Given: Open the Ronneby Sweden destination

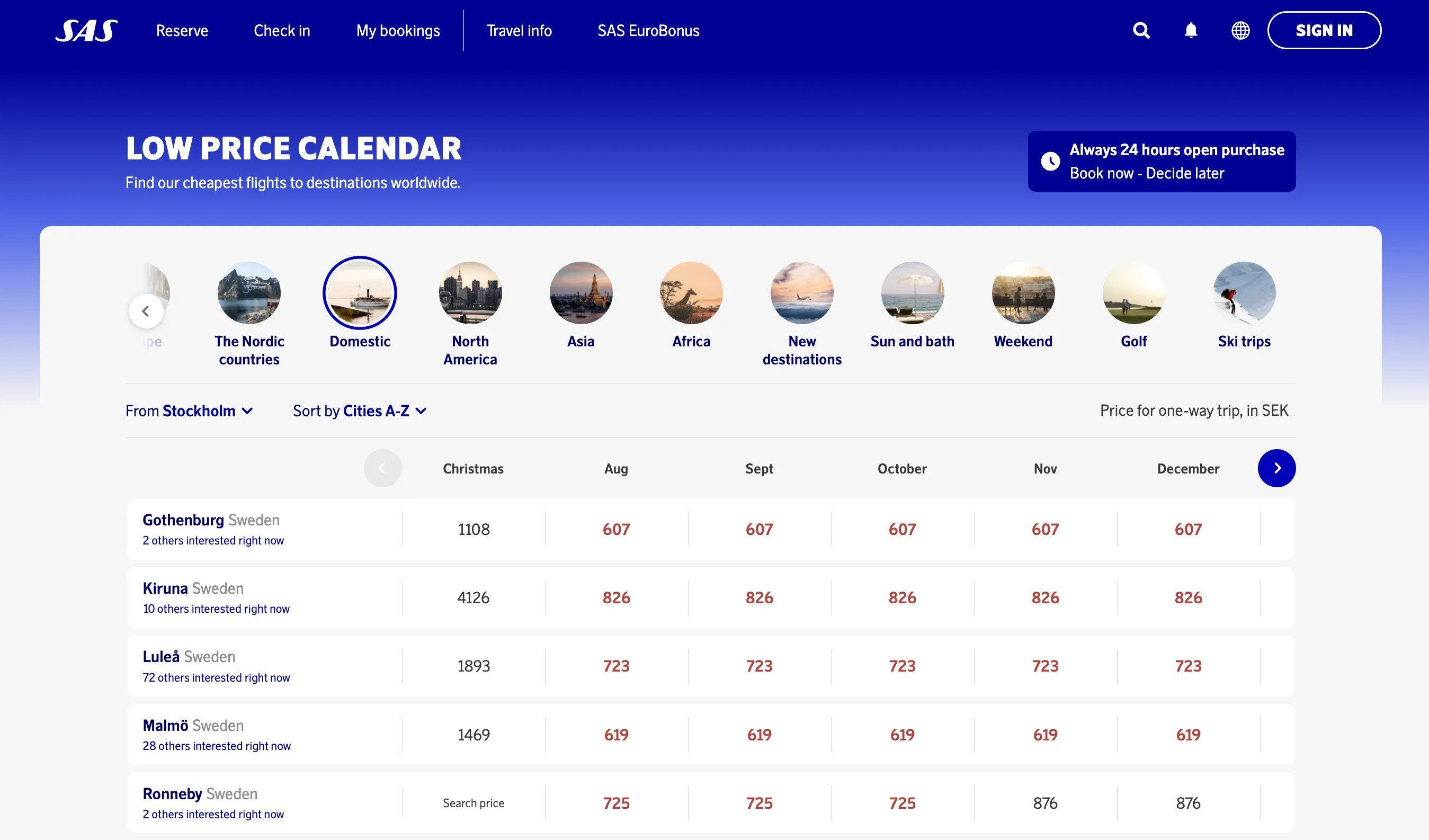Looking at the screenshot, I should (200, 793).
